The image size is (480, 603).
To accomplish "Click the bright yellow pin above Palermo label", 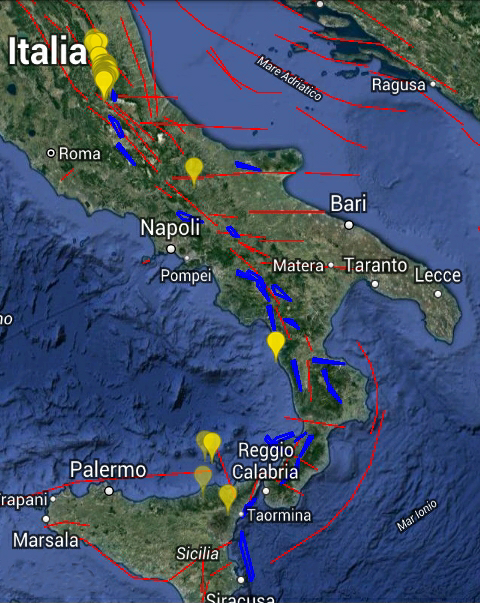I will [212, 446].
